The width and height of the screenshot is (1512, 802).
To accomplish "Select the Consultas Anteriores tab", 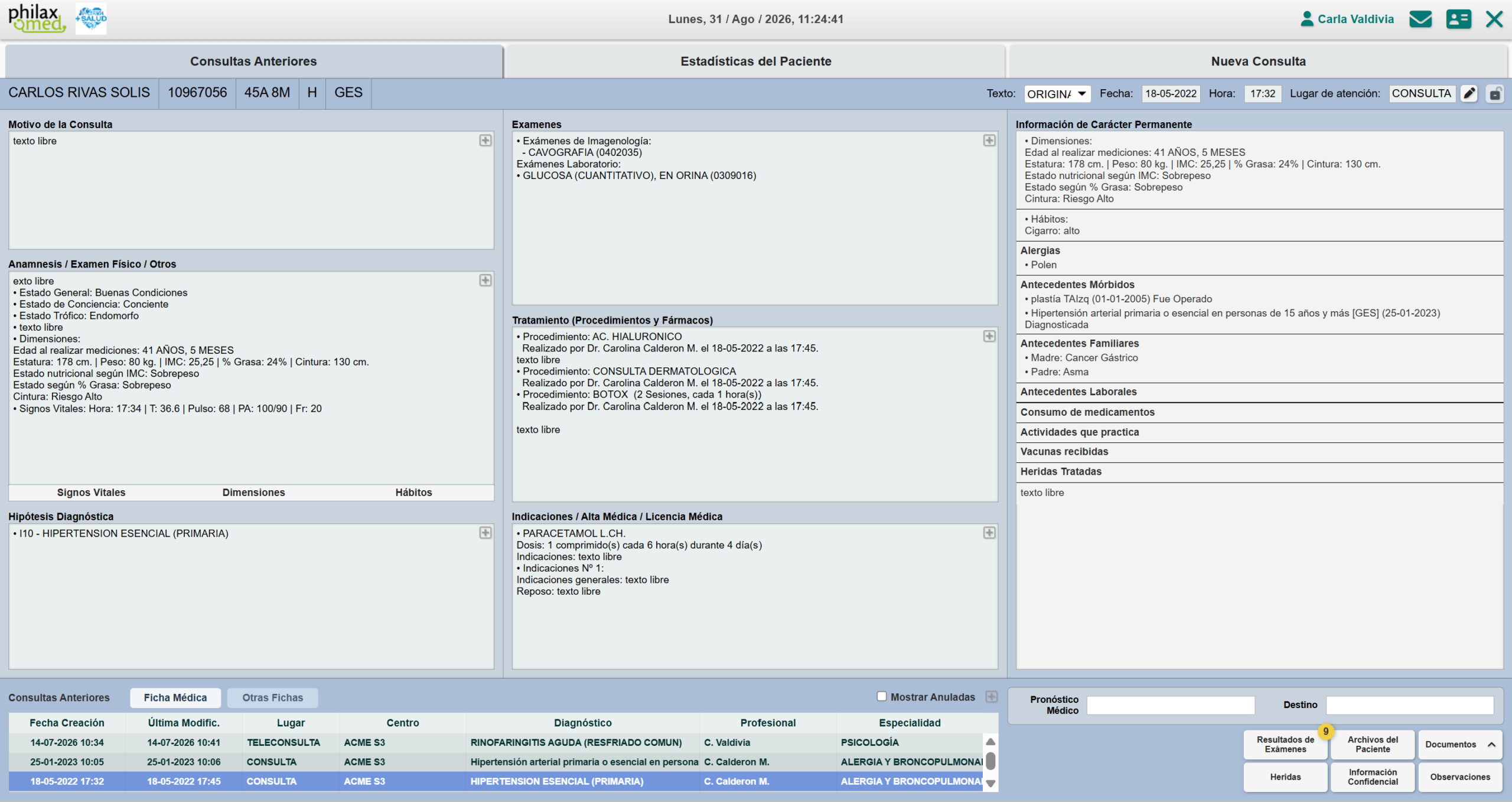I will tap(253, 61).
